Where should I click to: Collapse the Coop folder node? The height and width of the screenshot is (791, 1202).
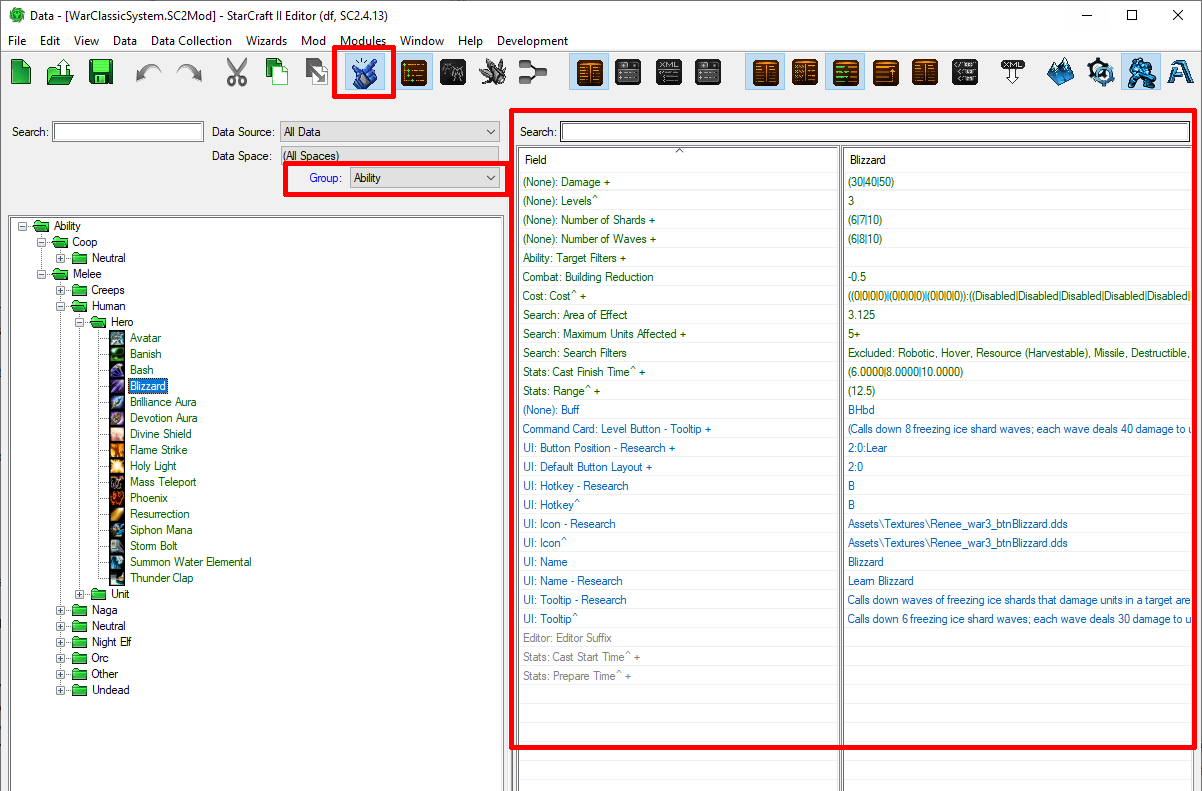pos(42,242)
